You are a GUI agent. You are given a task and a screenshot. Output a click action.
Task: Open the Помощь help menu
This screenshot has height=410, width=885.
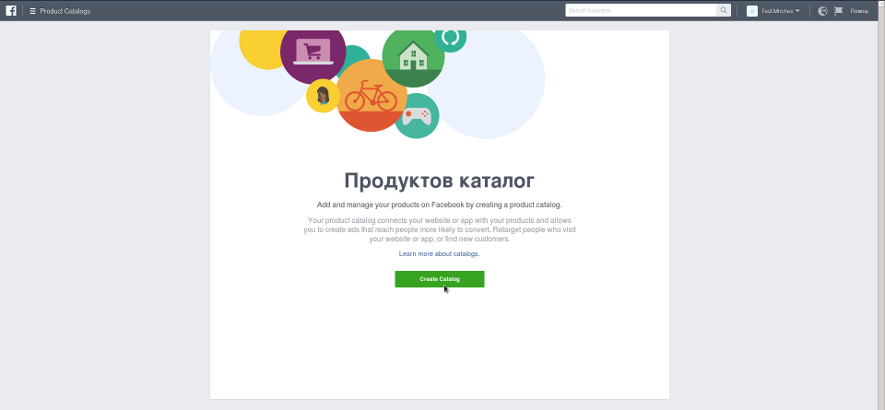point(859,11)
